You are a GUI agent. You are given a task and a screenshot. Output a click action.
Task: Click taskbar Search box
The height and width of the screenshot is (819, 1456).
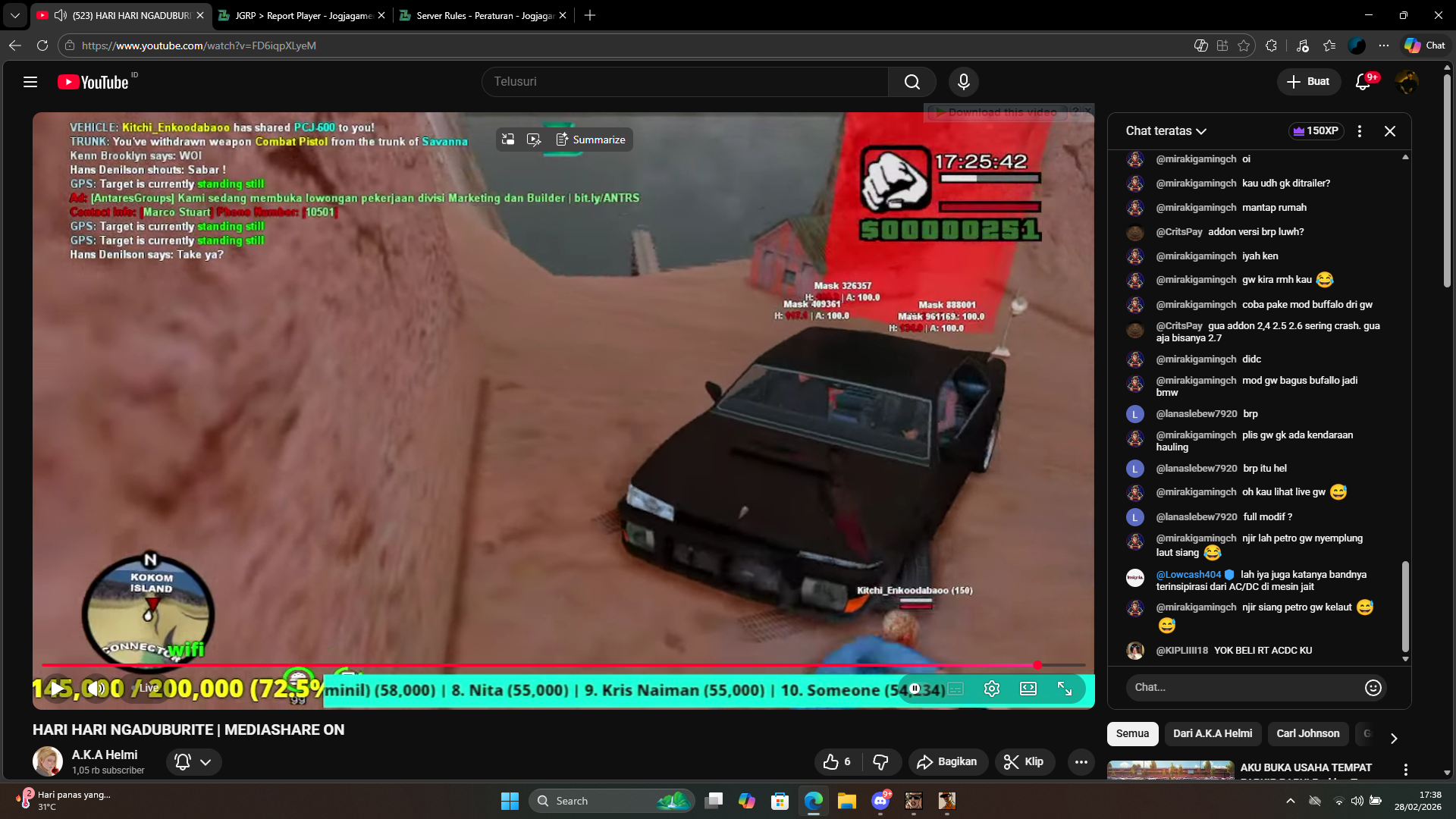click(611, 801)
